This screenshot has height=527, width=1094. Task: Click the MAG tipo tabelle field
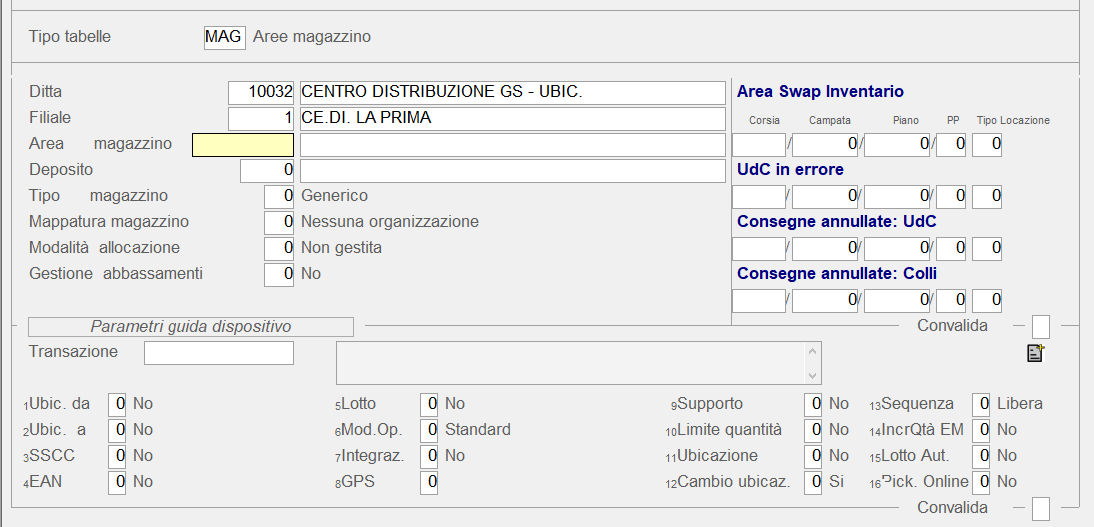coord(224,38)
